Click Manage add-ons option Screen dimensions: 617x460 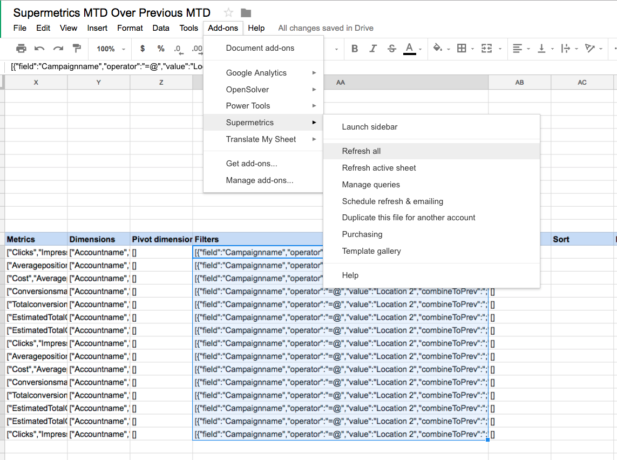[259, 180]
